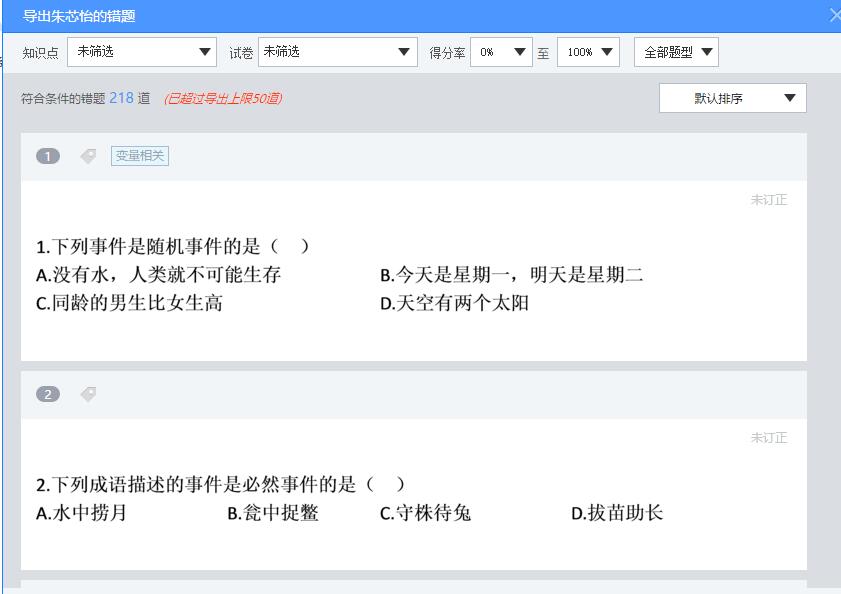Image resolution: width=841 pixels, height=594 pixels.
Task: Open the 试卷 filter dropdown
Action: tap(337, 52)
